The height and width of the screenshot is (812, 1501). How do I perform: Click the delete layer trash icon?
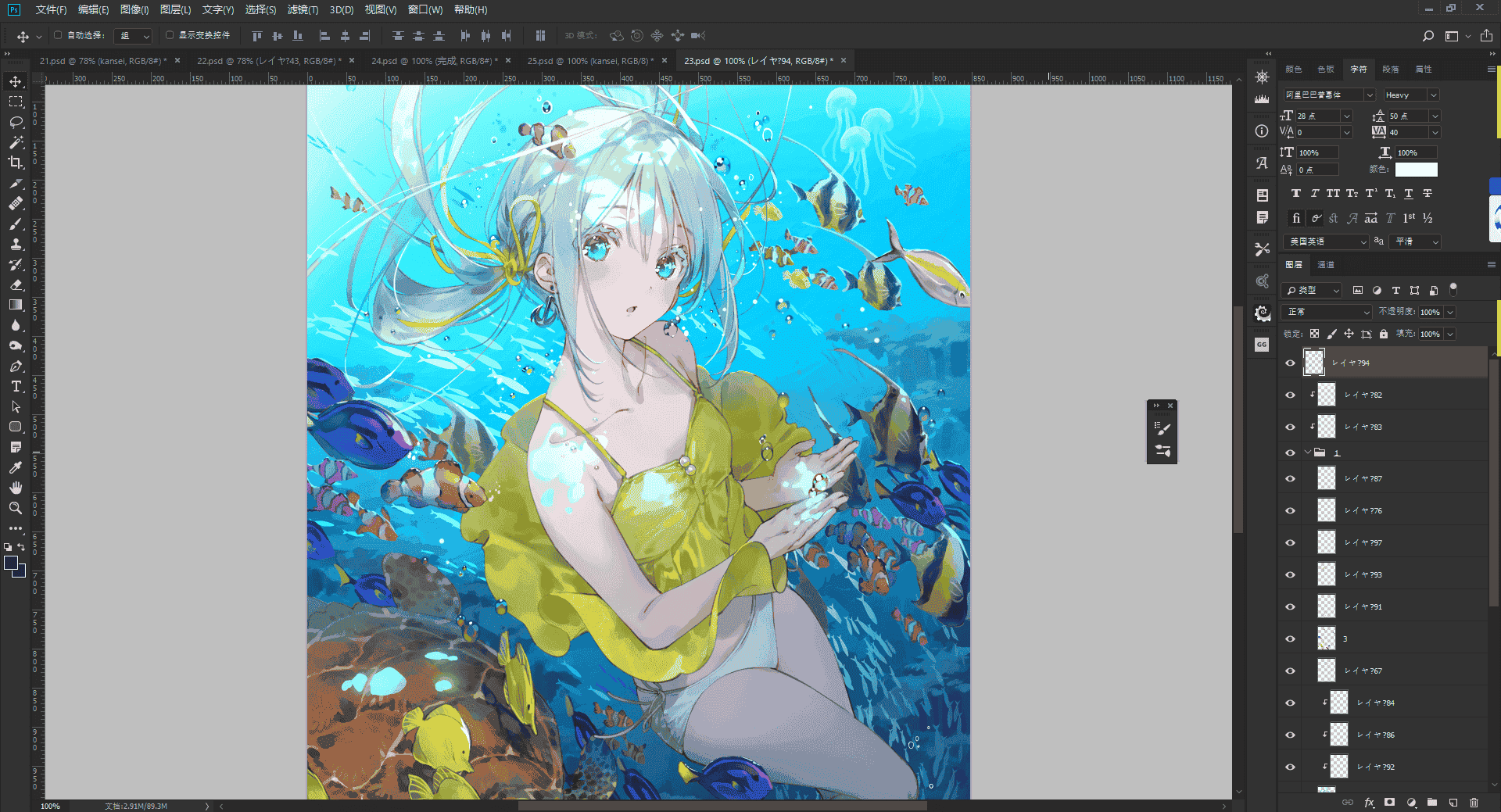coord(1474,802)
